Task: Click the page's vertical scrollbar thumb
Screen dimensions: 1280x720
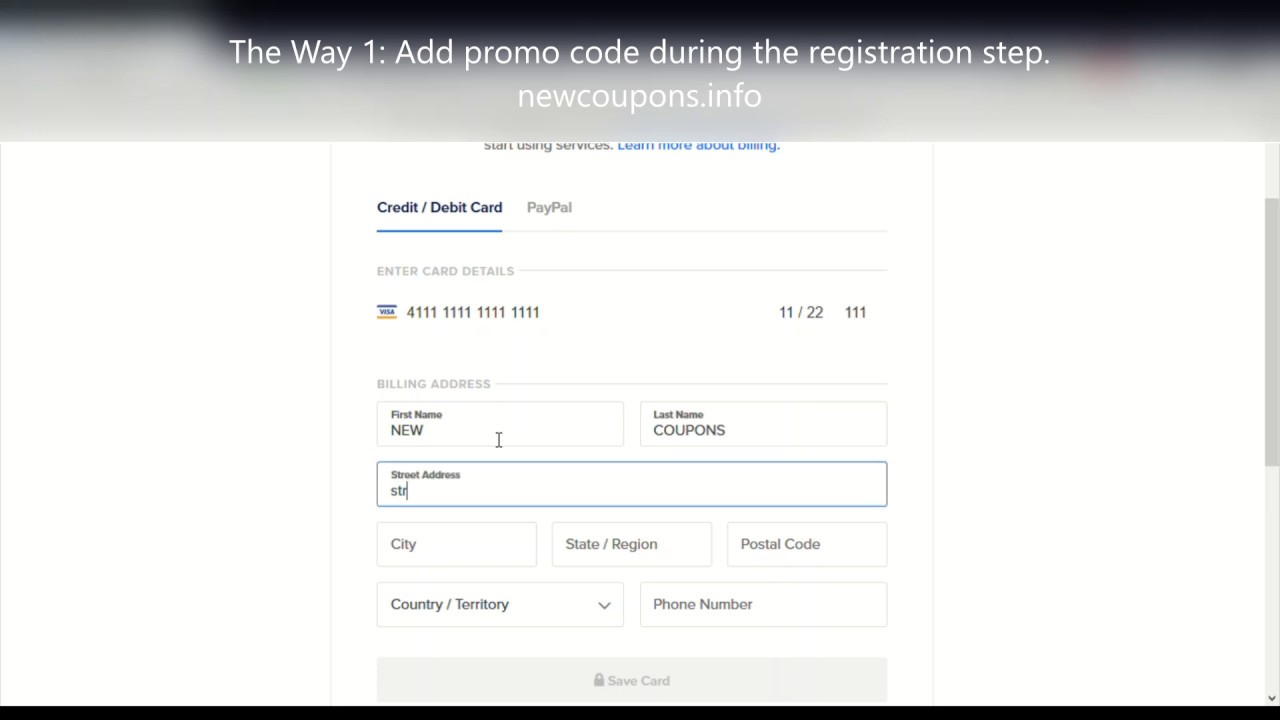Action: pos(1271,330)
